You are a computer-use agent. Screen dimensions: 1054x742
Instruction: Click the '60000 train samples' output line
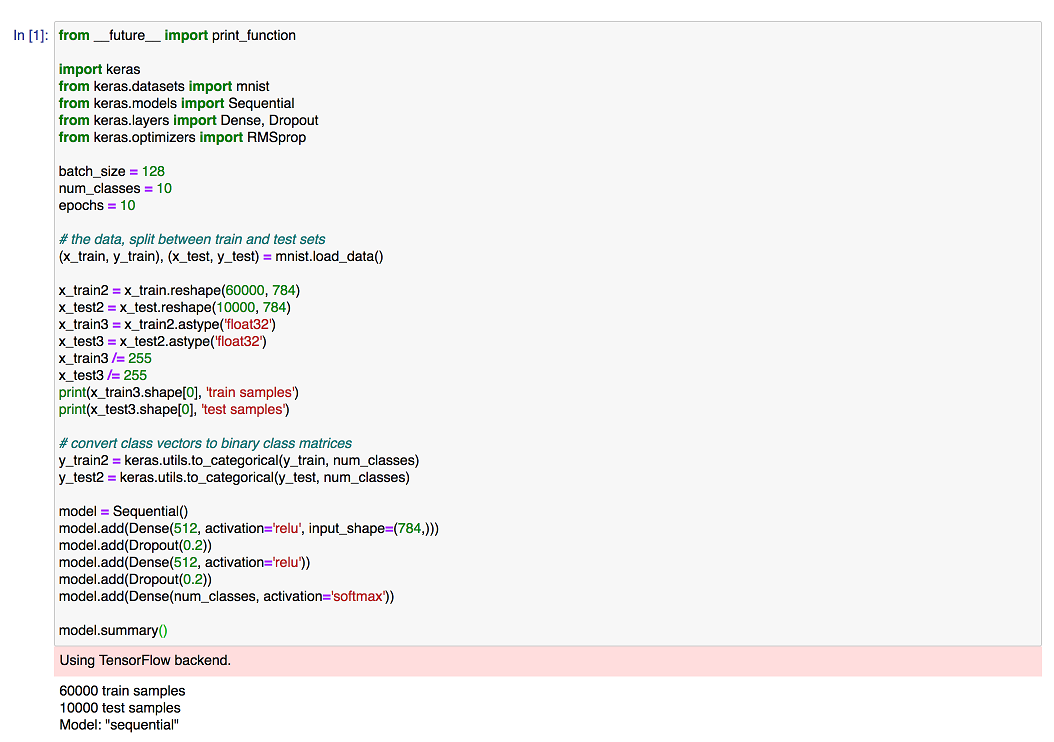[122, 691]
